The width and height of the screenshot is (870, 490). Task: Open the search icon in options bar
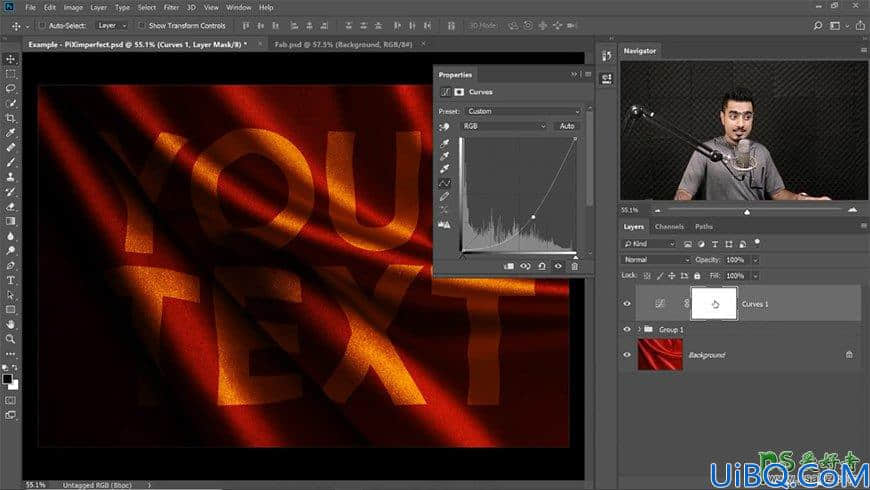[x=817, y=26]
